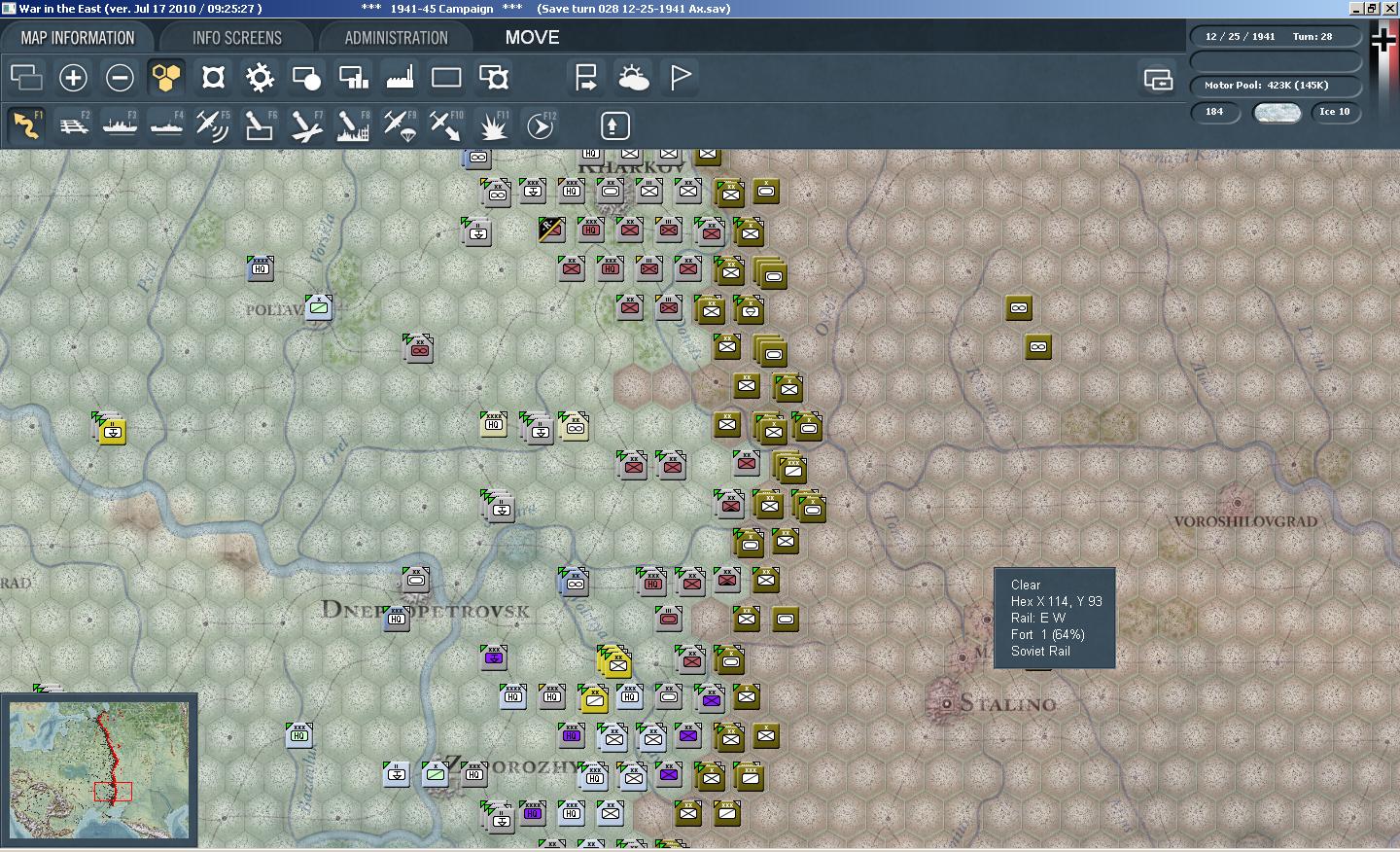
Task: Click the Ice 10 status readout
Action: [x=1335, y=112]
